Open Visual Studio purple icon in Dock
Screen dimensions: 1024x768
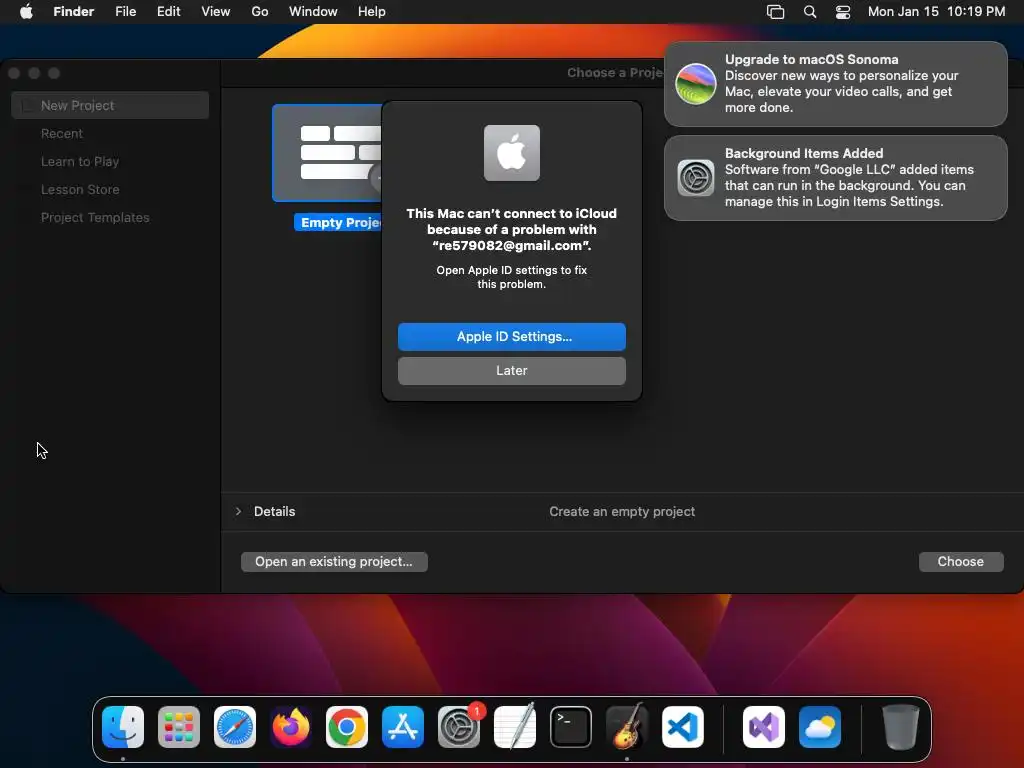pos(764,727)
